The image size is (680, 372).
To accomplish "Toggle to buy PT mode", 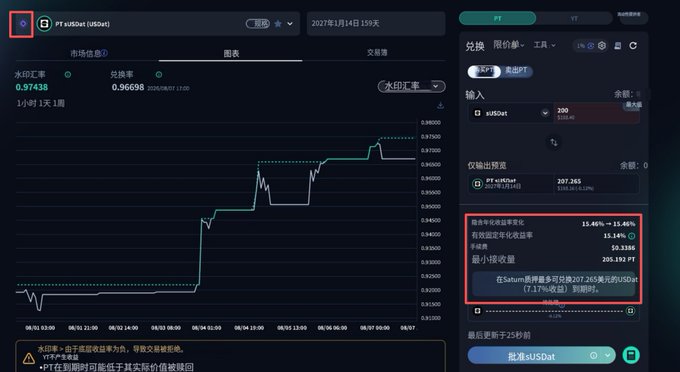I will [x=484, y=71].
